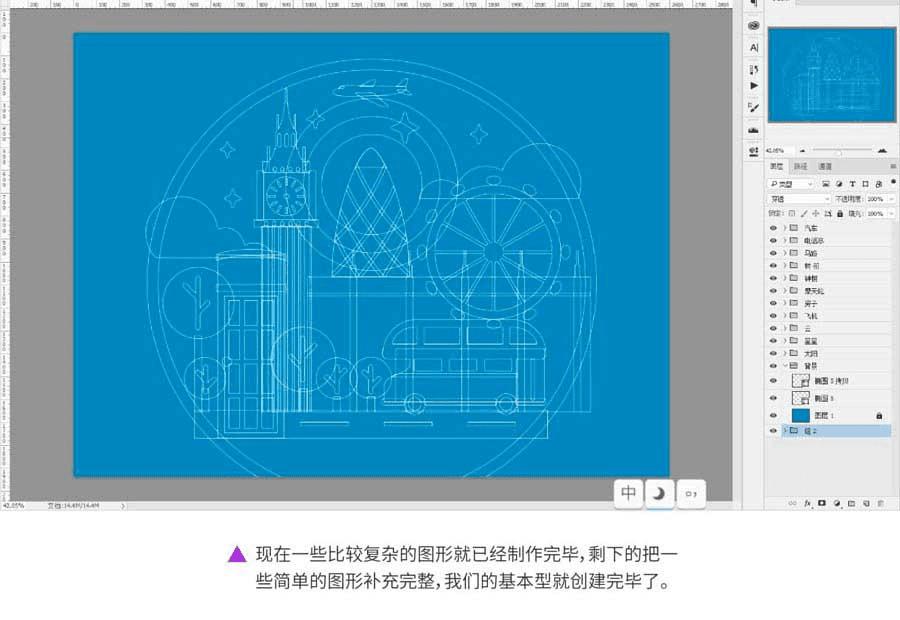
Task: Click the blue 图层 1 layer thumbnail
Action: [801, 415]
